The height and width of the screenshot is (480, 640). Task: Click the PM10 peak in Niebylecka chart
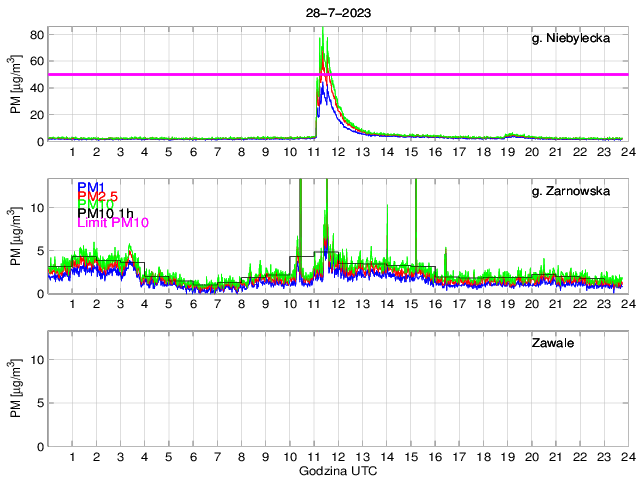tap(322, 30)
